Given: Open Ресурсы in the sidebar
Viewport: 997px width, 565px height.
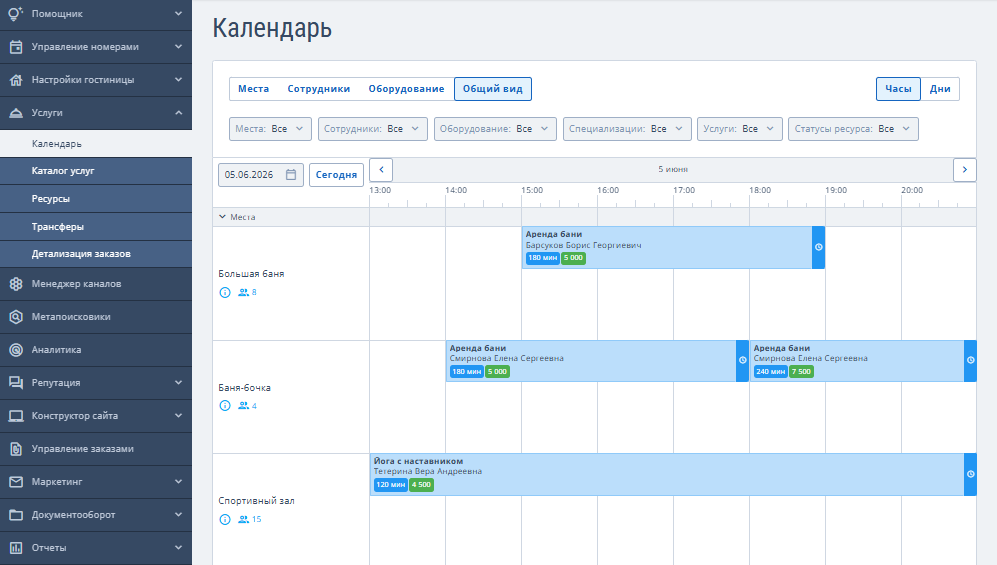Looking at the screenshot, I should coord(96,199).
